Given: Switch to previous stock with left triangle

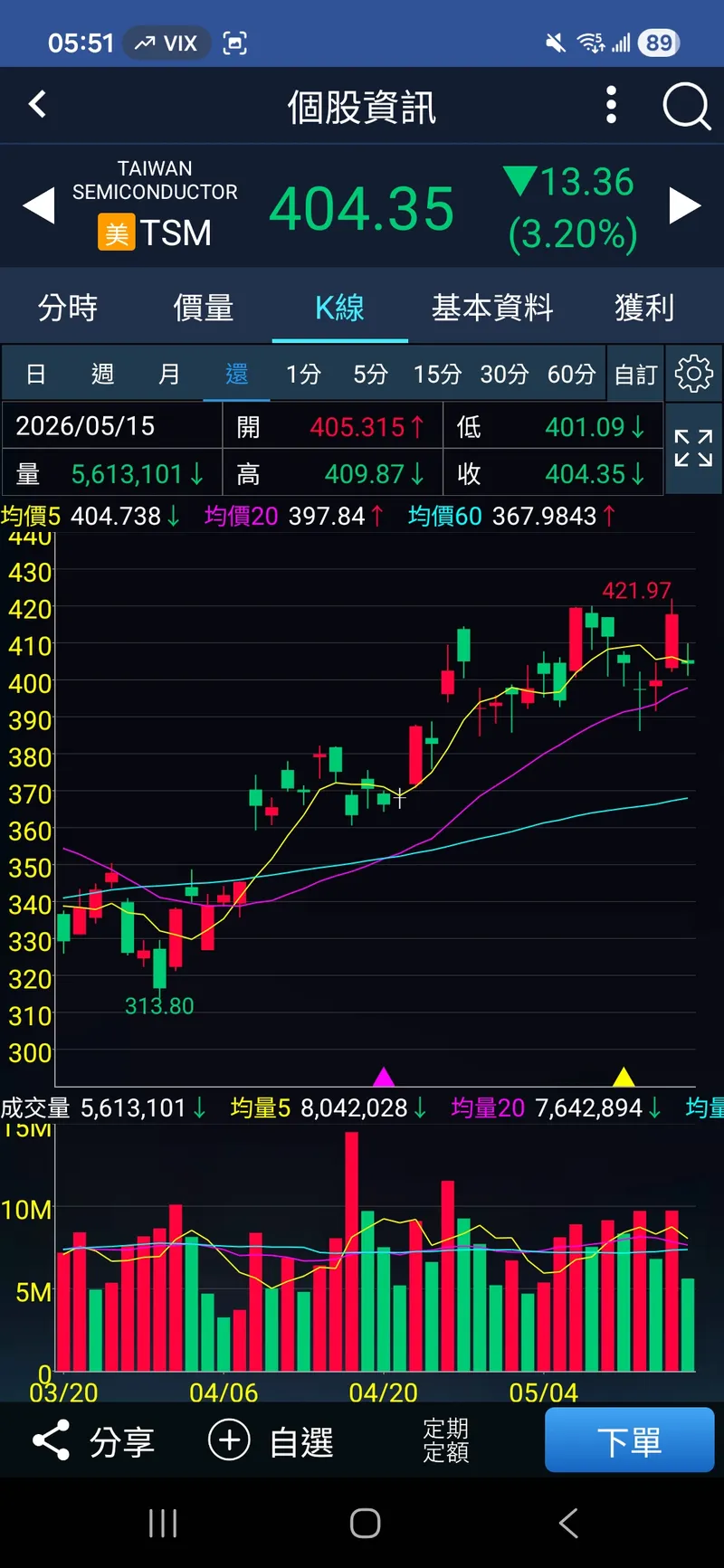Looking at the screenshot, I should (39, 206).
